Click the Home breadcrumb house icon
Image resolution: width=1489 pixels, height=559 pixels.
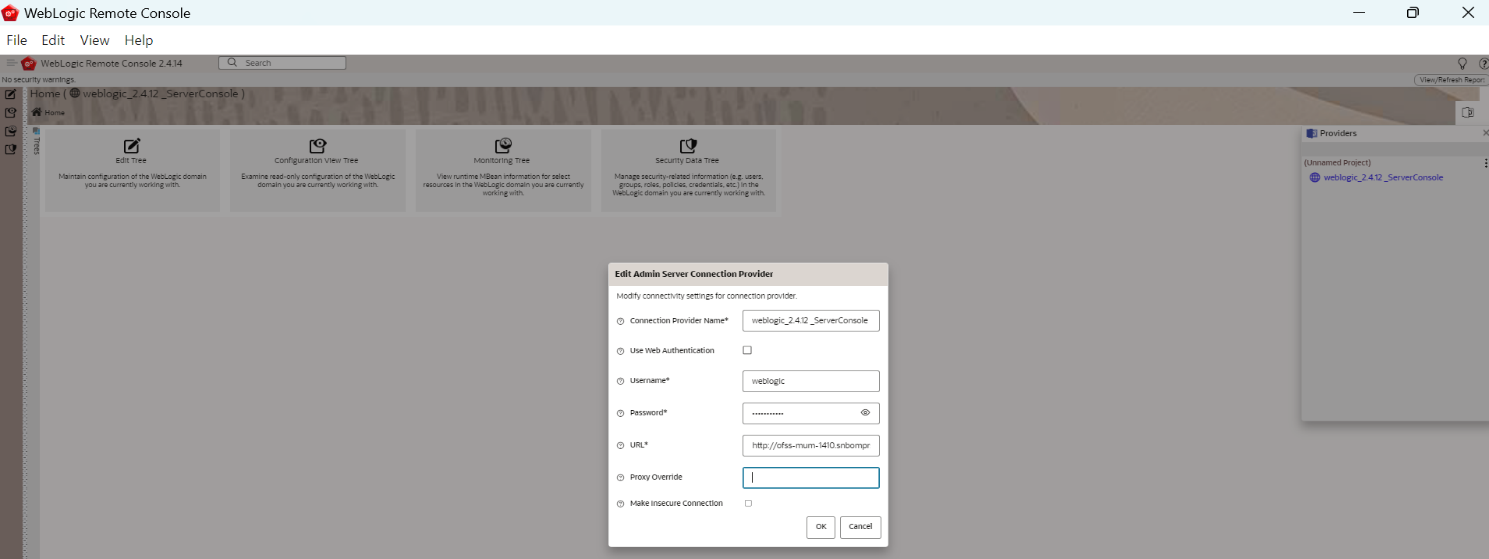point(37,113)
